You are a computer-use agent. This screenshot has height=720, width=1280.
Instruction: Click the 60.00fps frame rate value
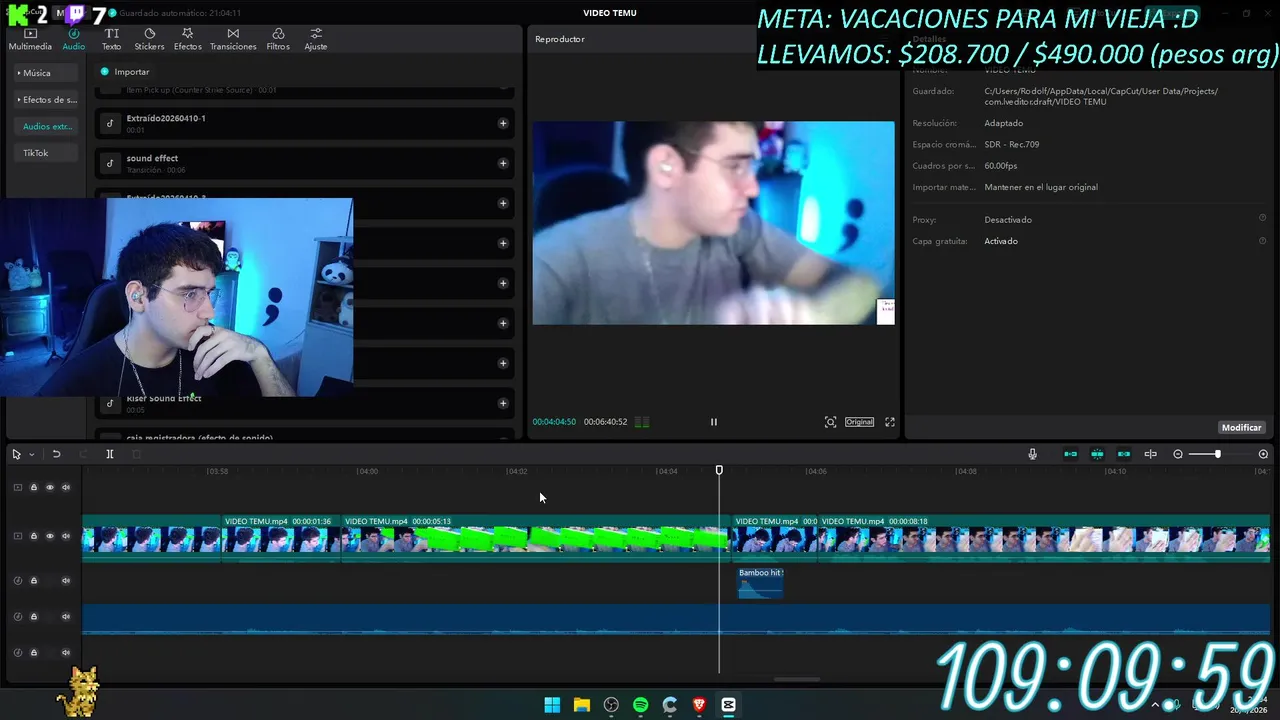click(x=1001, y=166)
